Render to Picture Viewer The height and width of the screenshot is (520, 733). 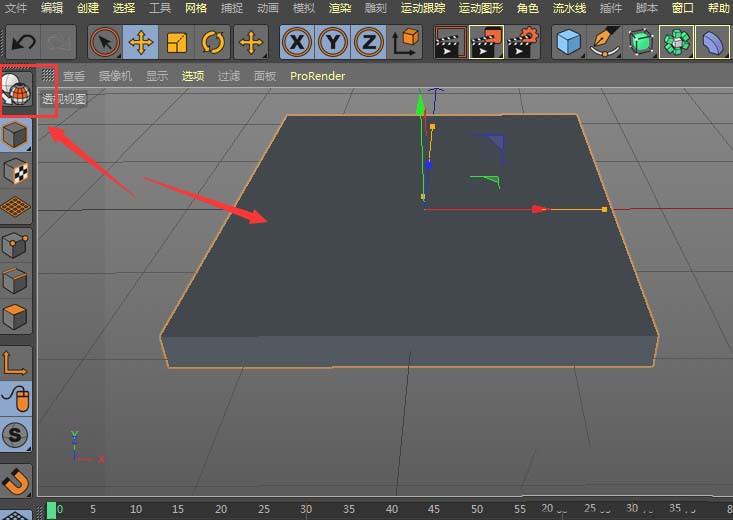click(486, 43)
